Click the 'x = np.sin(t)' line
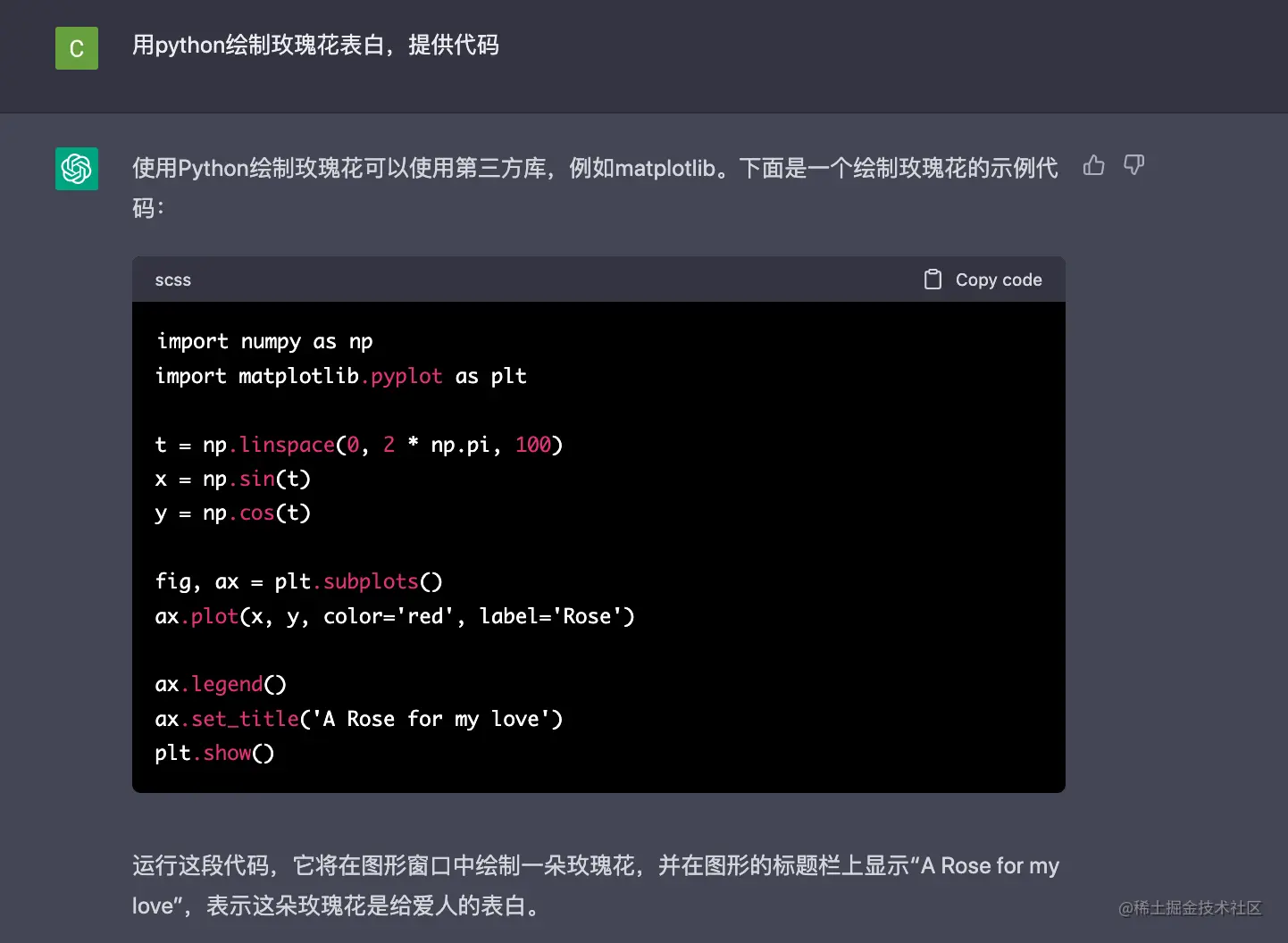1288x943 pixels. [x=233, y=479]
